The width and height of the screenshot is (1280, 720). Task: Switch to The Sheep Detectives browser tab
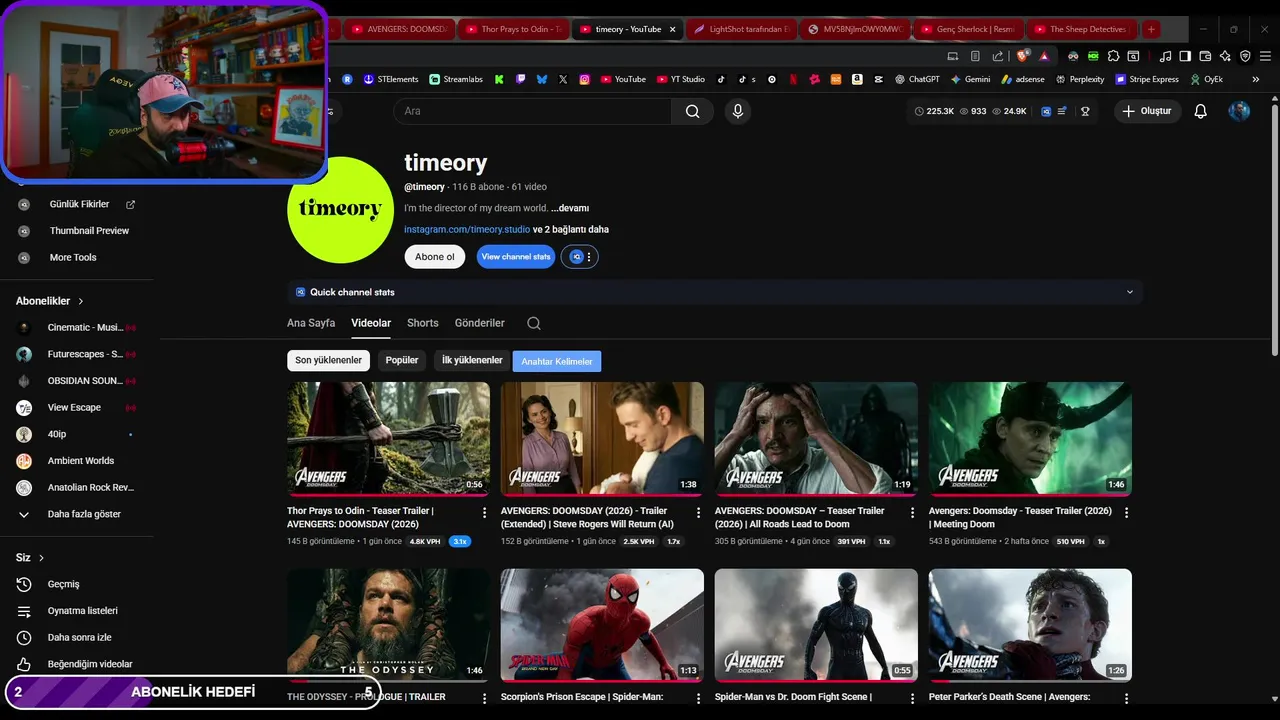[x=1080, y=29]
